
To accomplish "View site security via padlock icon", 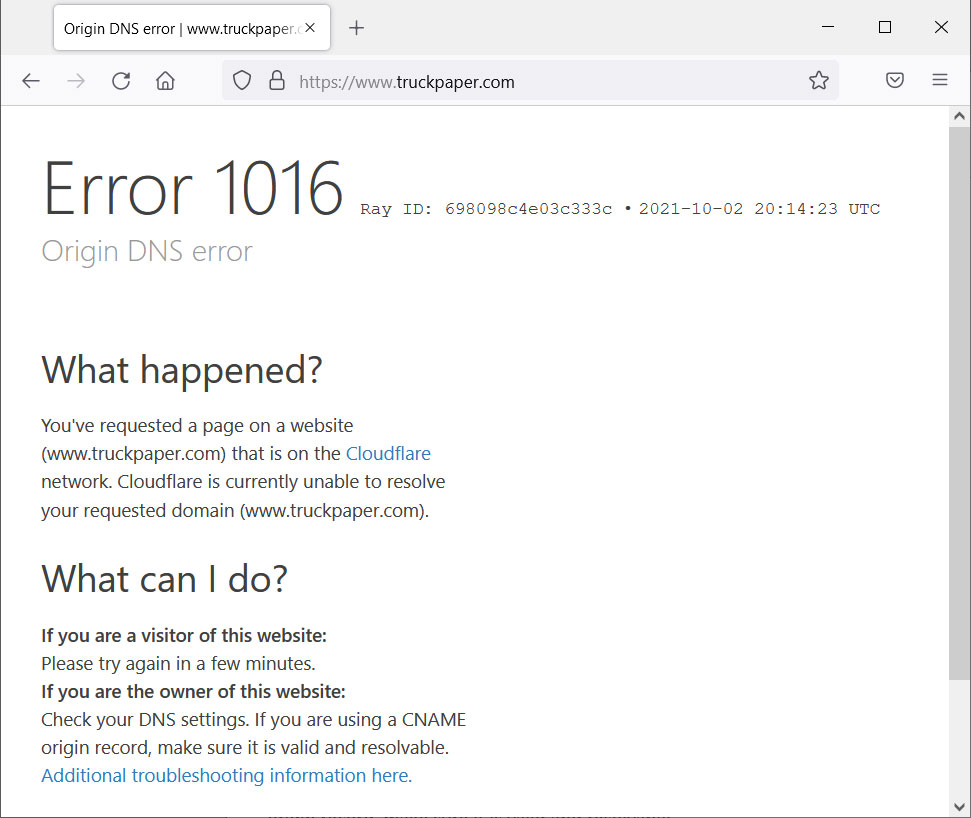I will click(277, 80).
